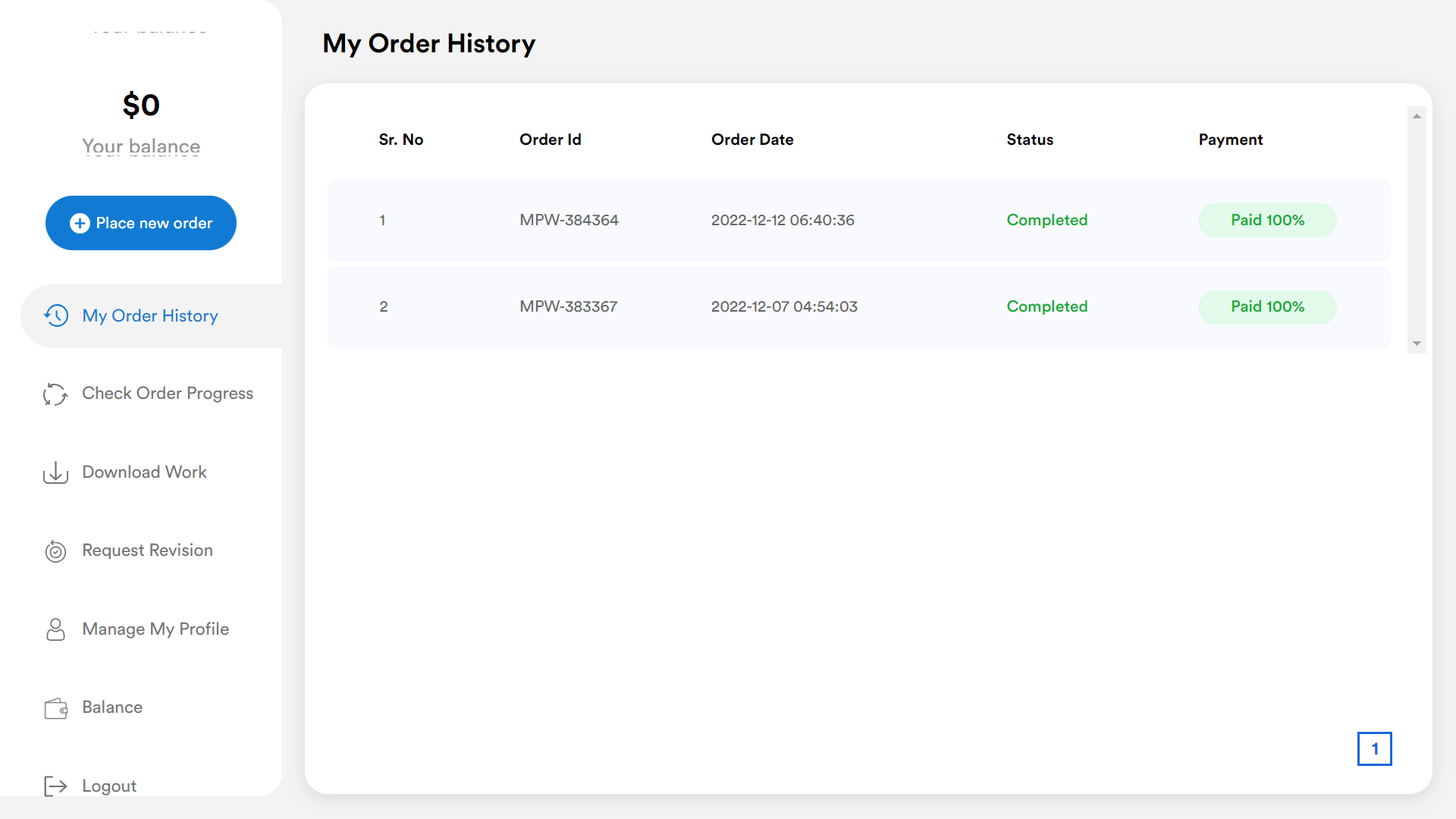Click the clock icon beside My Order History

tap(56, 315)
